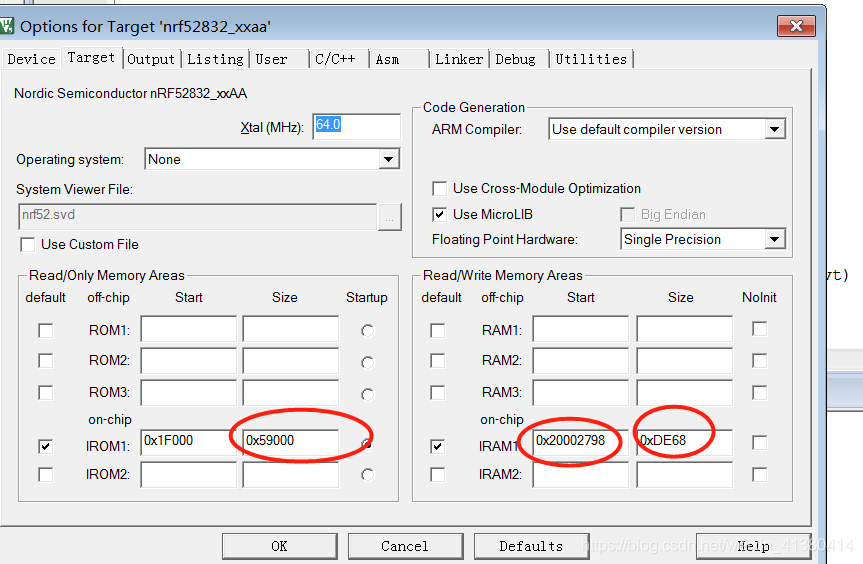Select ROM1 Startup radio button

(367, 331)
